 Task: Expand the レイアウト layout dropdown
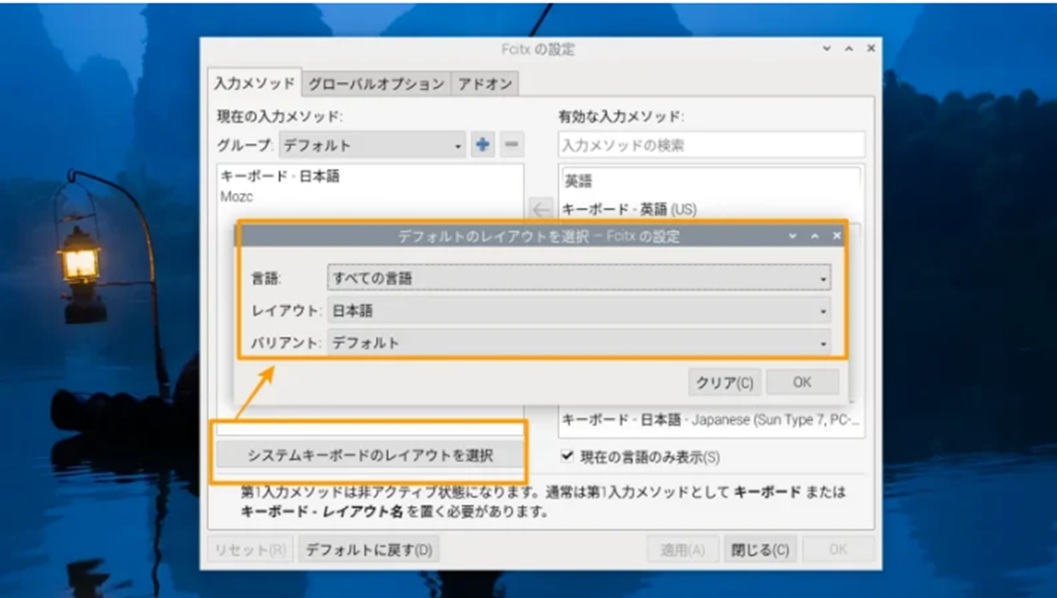point(578,311)
